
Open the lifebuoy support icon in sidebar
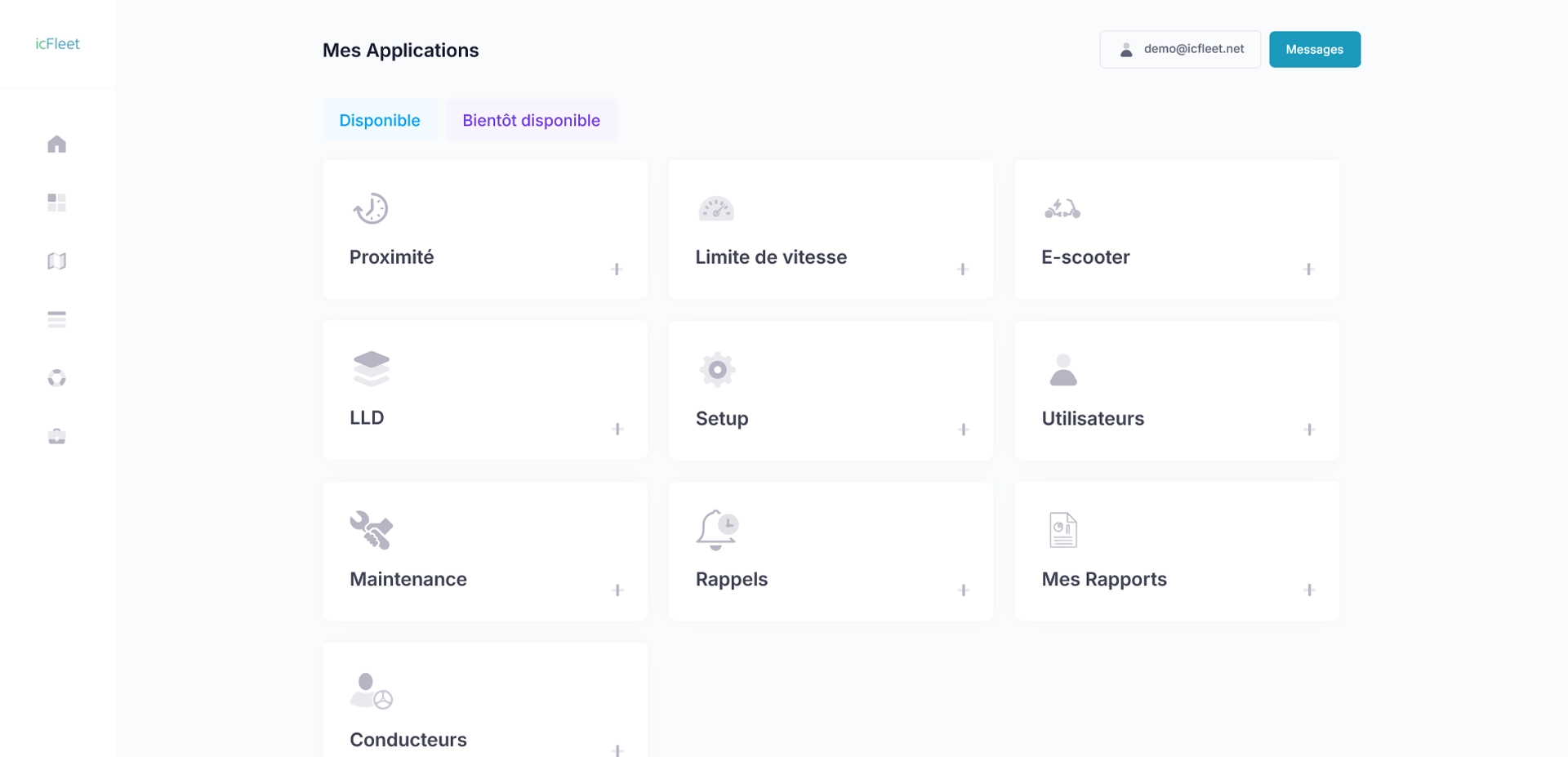pyautogui.click(x=56, y=378)
